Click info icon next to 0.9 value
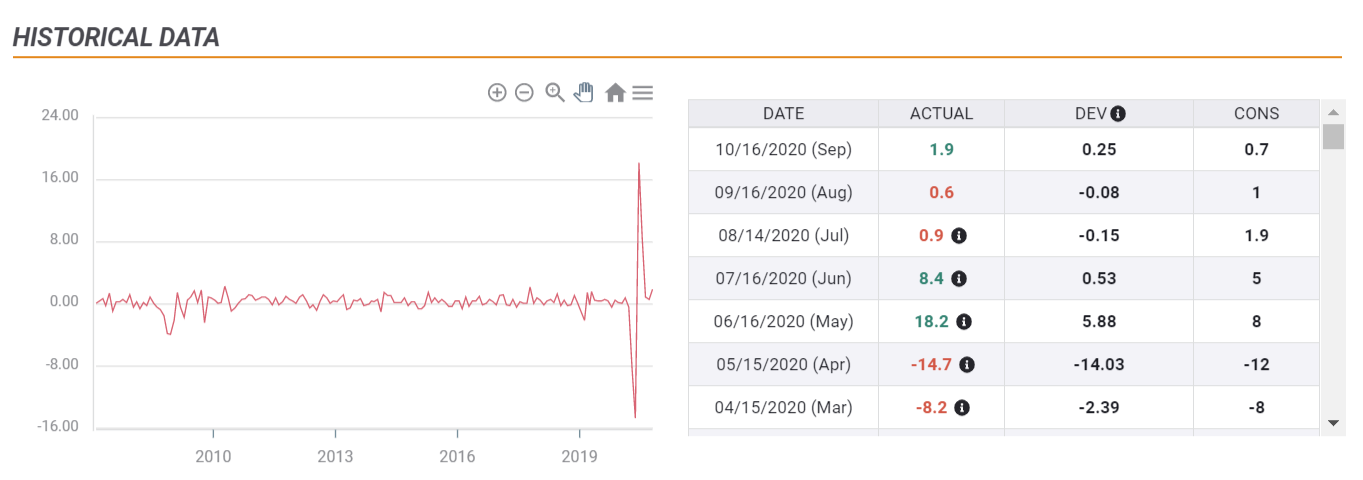This screenshot has width=1363, height=480. point(959,236)
